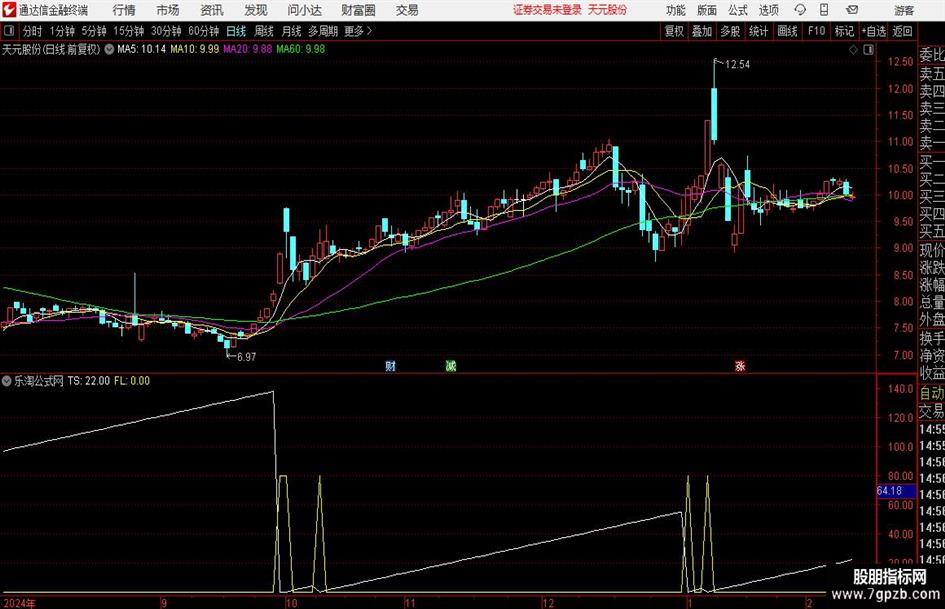Click the 复权 toolbar button
Viewport: 945px width, 609px height.
coord(674,31)
